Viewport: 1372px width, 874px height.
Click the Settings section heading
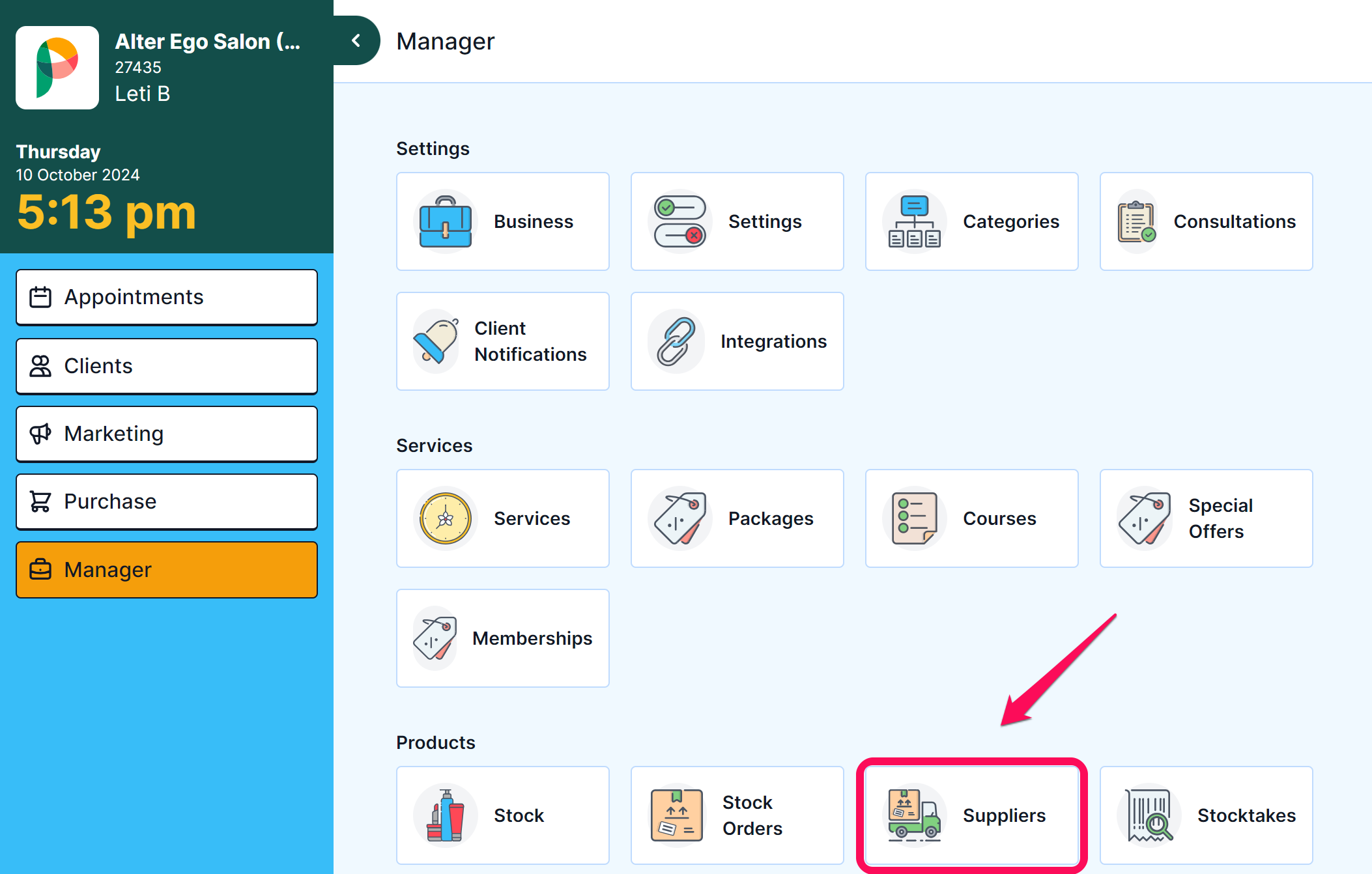433,148
